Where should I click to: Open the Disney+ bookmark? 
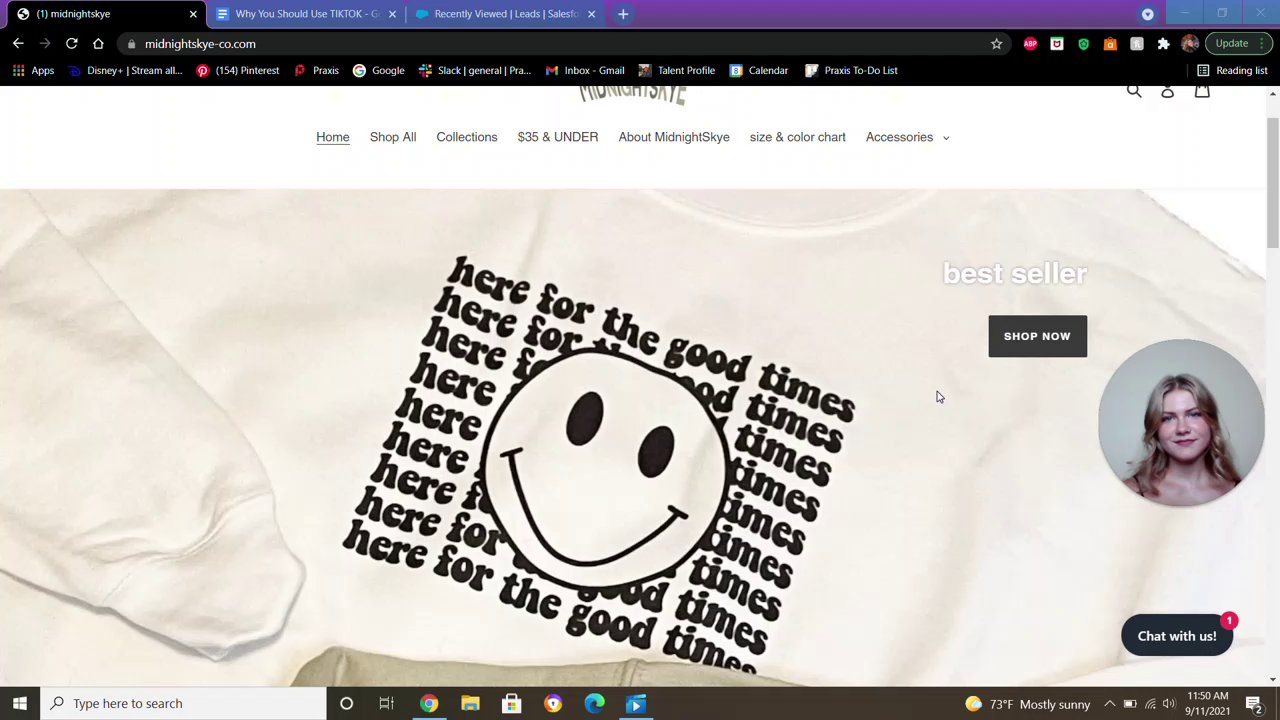click(x=125, y=70)
